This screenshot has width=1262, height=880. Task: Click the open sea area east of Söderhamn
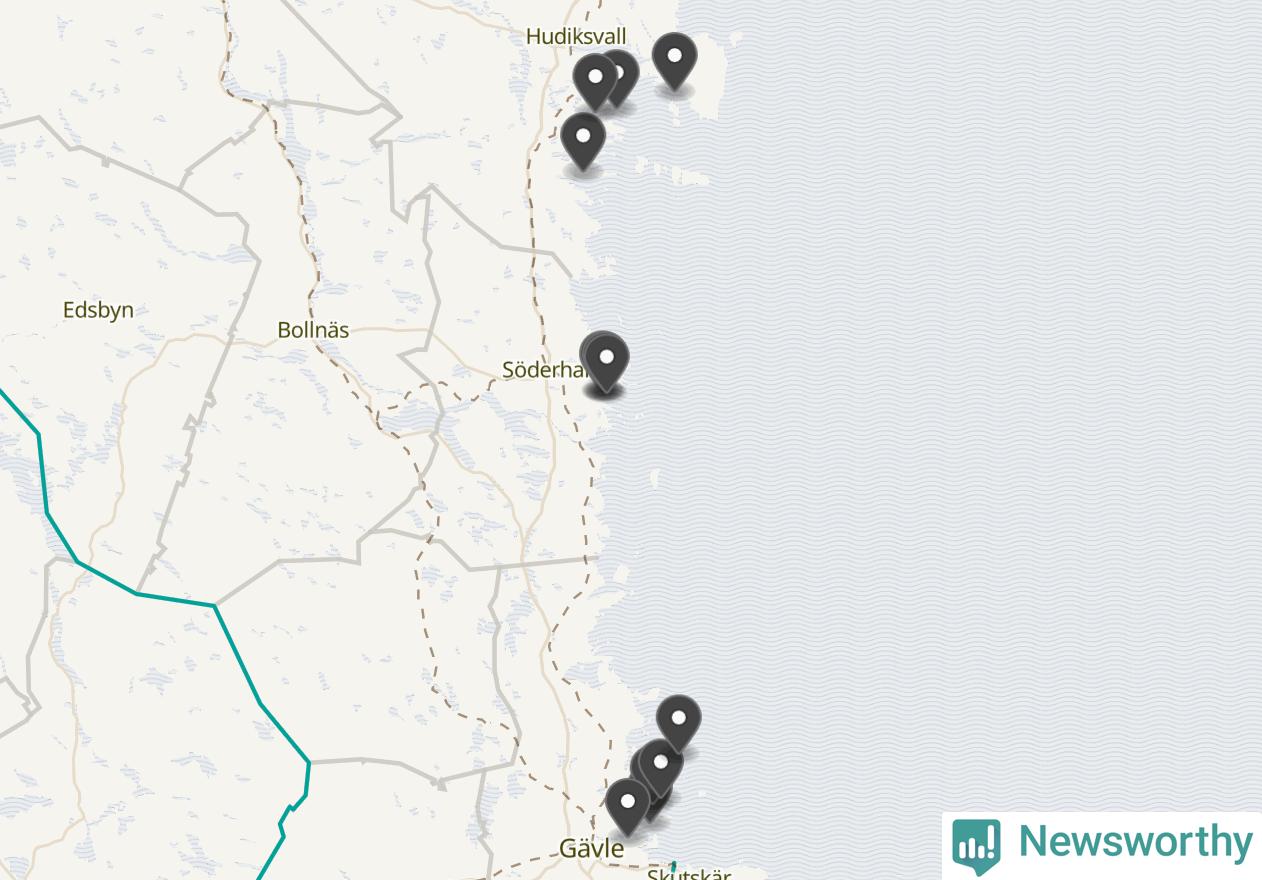[900, 370]
